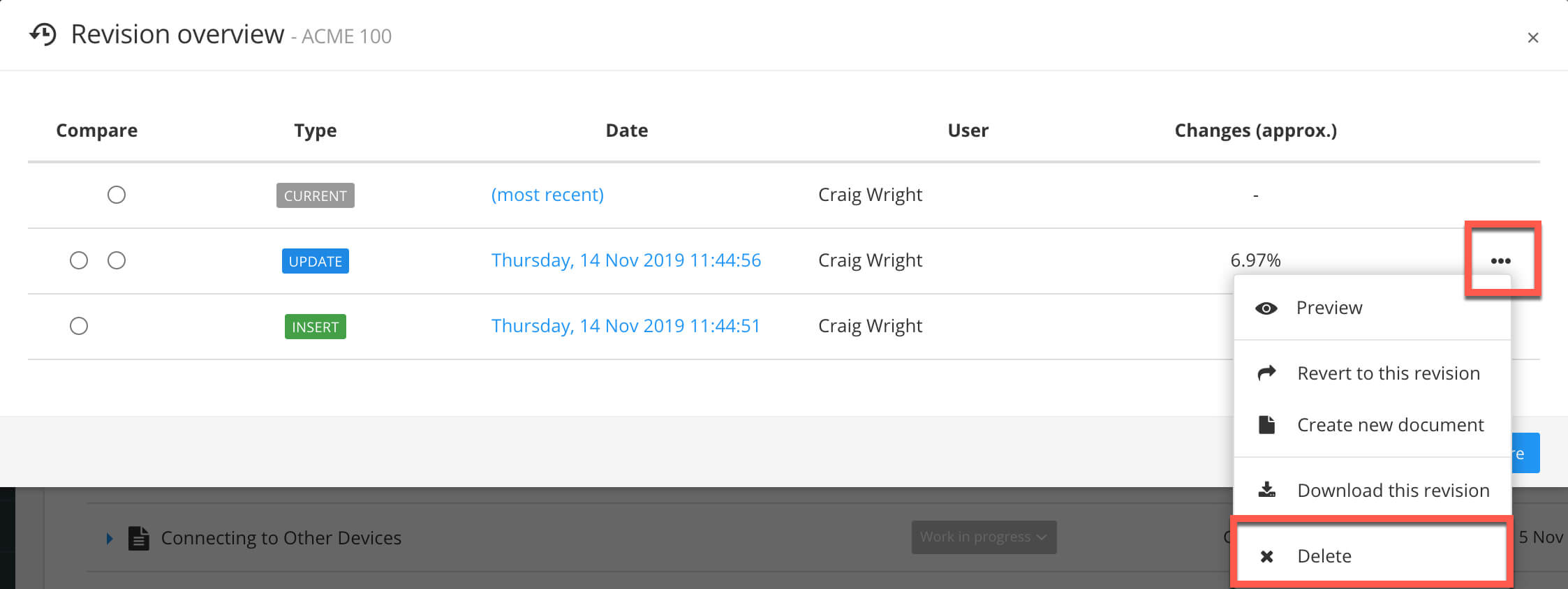Expand Connecting to Other Devices tree arrow
Viewport: 1568px width, 589px height.
[110, 538]
